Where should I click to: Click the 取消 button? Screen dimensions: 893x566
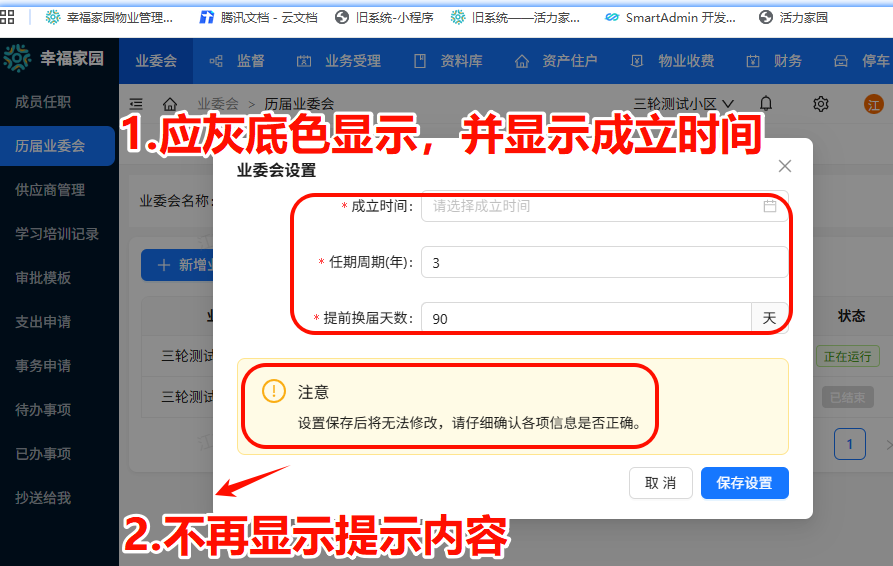point(661,483)
